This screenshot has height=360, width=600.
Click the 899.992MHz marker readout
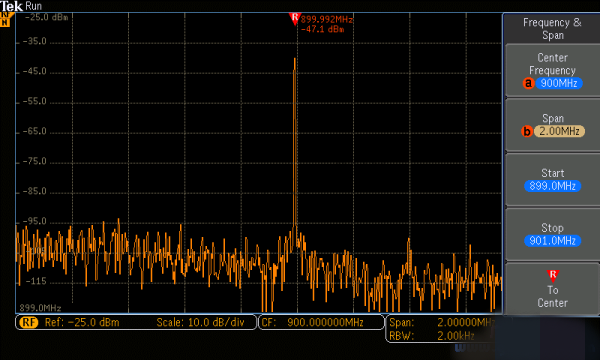pos(326,20)
